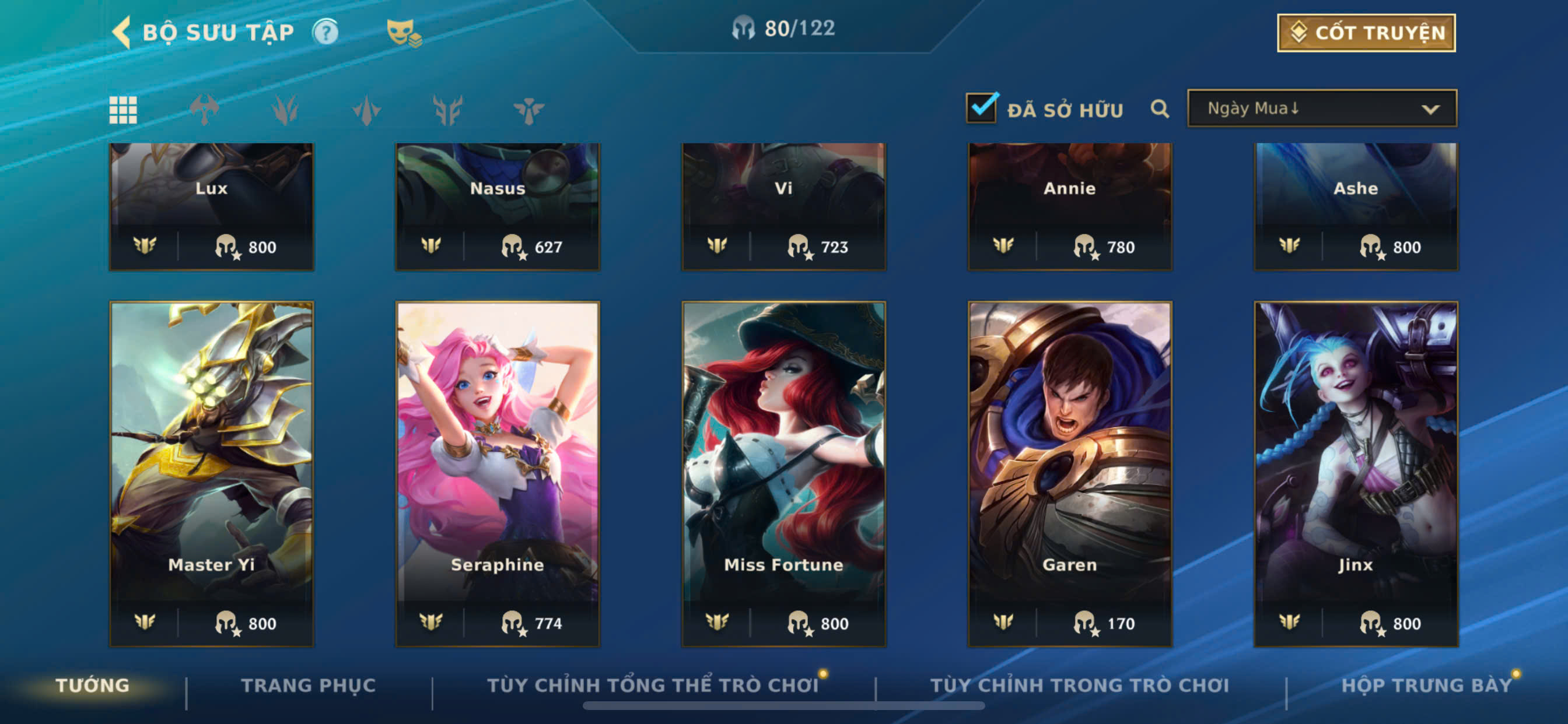The width and height of the screenshot is (1568, 724).
Task: Open the mask and coins icon
Action: pyautogui.click(x=404, y=32)
